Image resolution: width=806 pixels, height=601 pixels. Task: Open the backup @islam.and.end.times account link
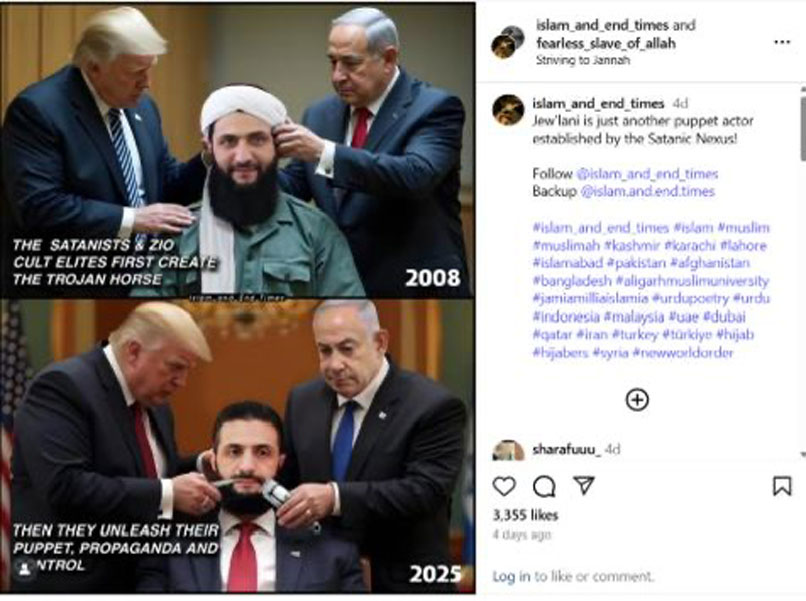(x=648, y=192)
